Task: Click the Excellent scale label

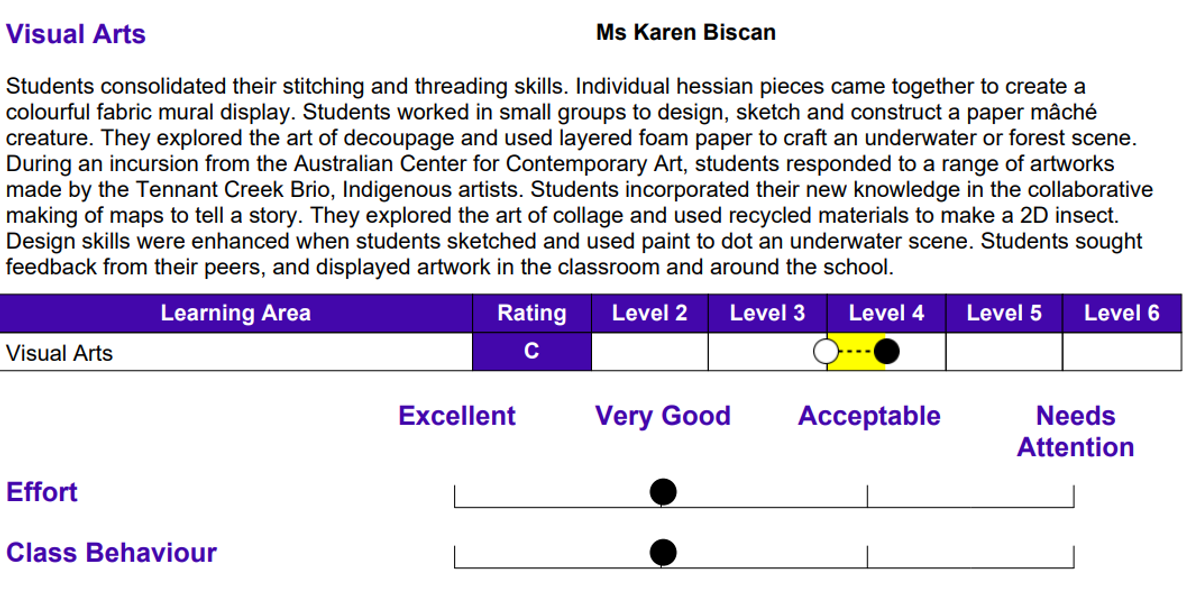Action: [457, 416]
